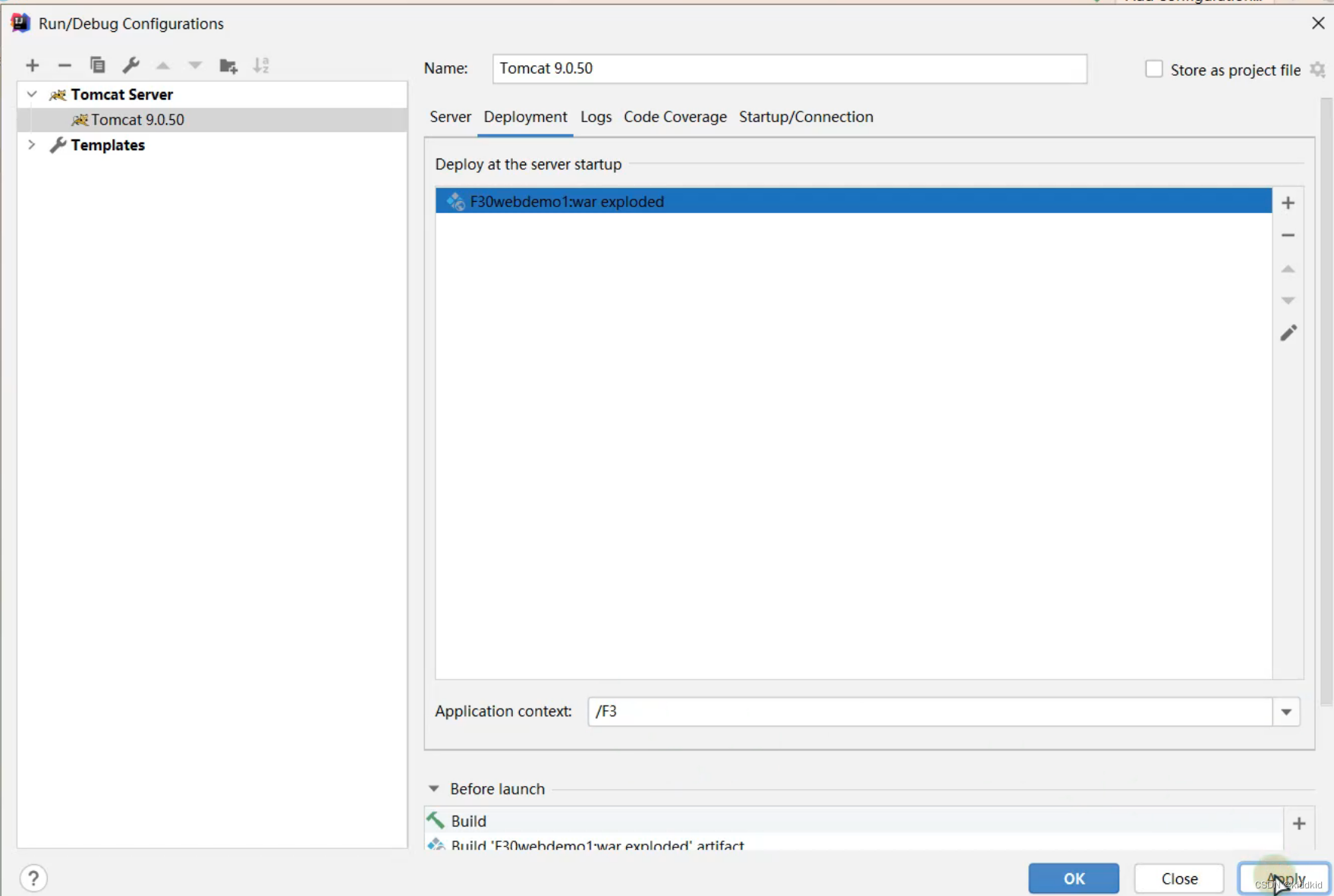1334x896 pixels.
Task: Enable Store as project file checkbox
Action: (1153, 69)
